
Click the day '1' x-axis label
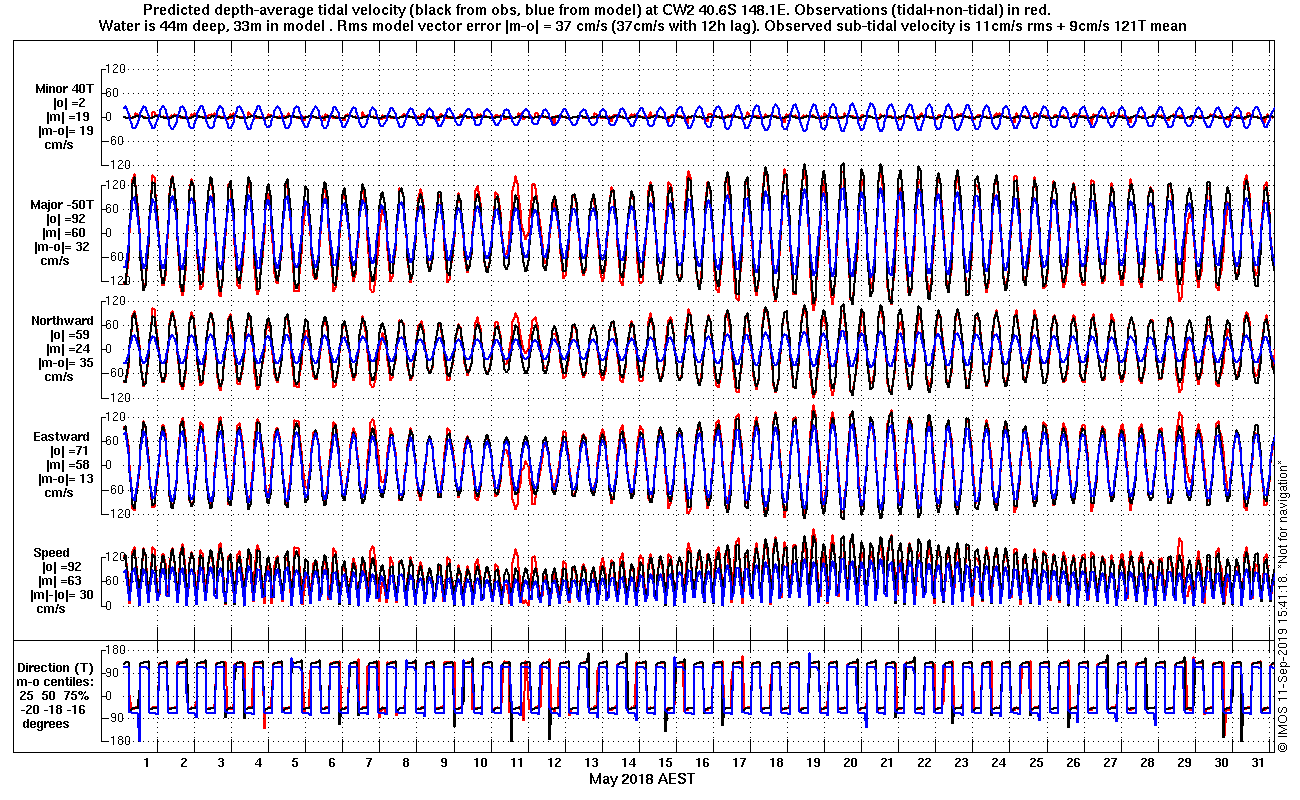click(x=147, y=763)
